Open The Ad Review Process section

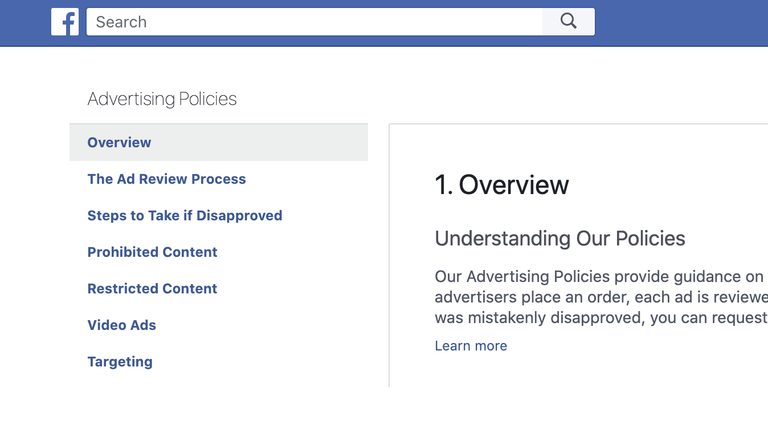click(x=166, y=179)
